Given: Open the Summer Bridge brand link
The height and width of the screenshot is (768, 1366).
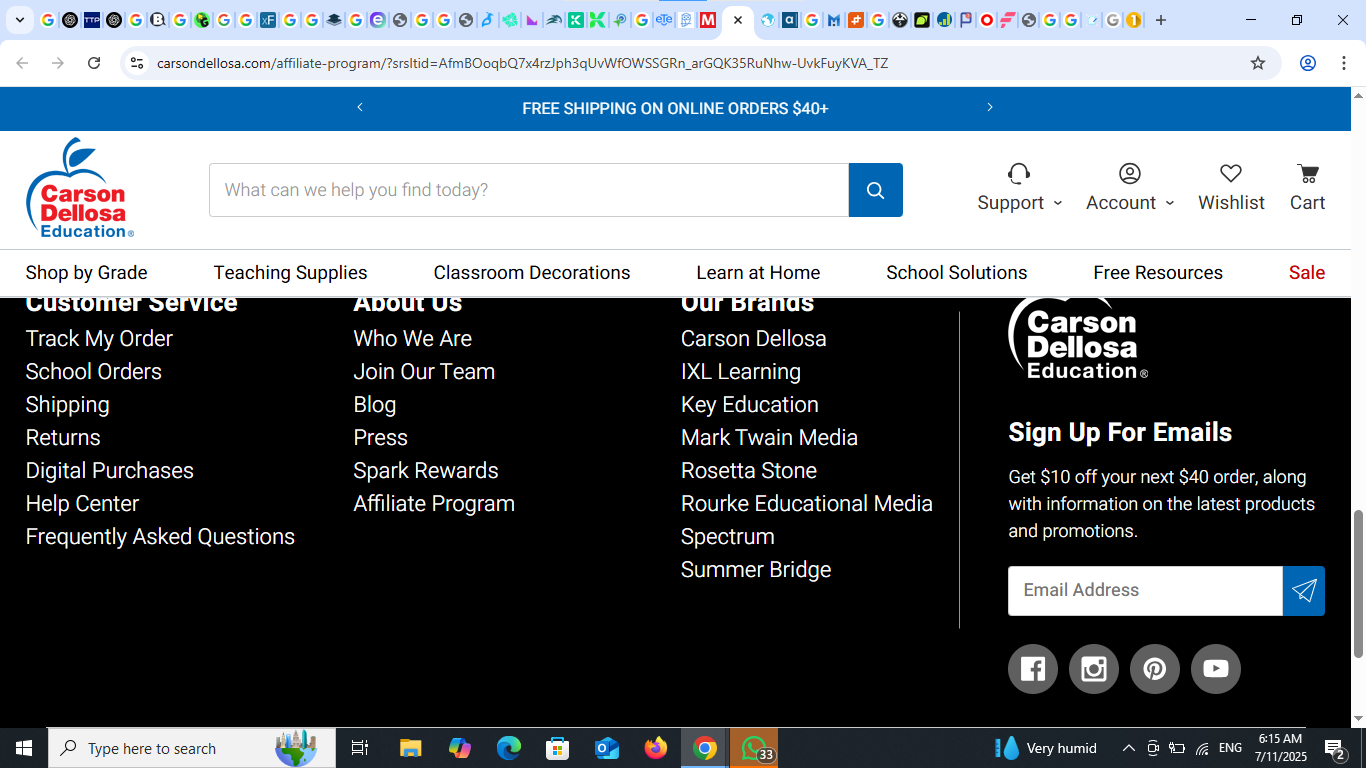Looking at the screenshot, I should [x=756, y=570].
